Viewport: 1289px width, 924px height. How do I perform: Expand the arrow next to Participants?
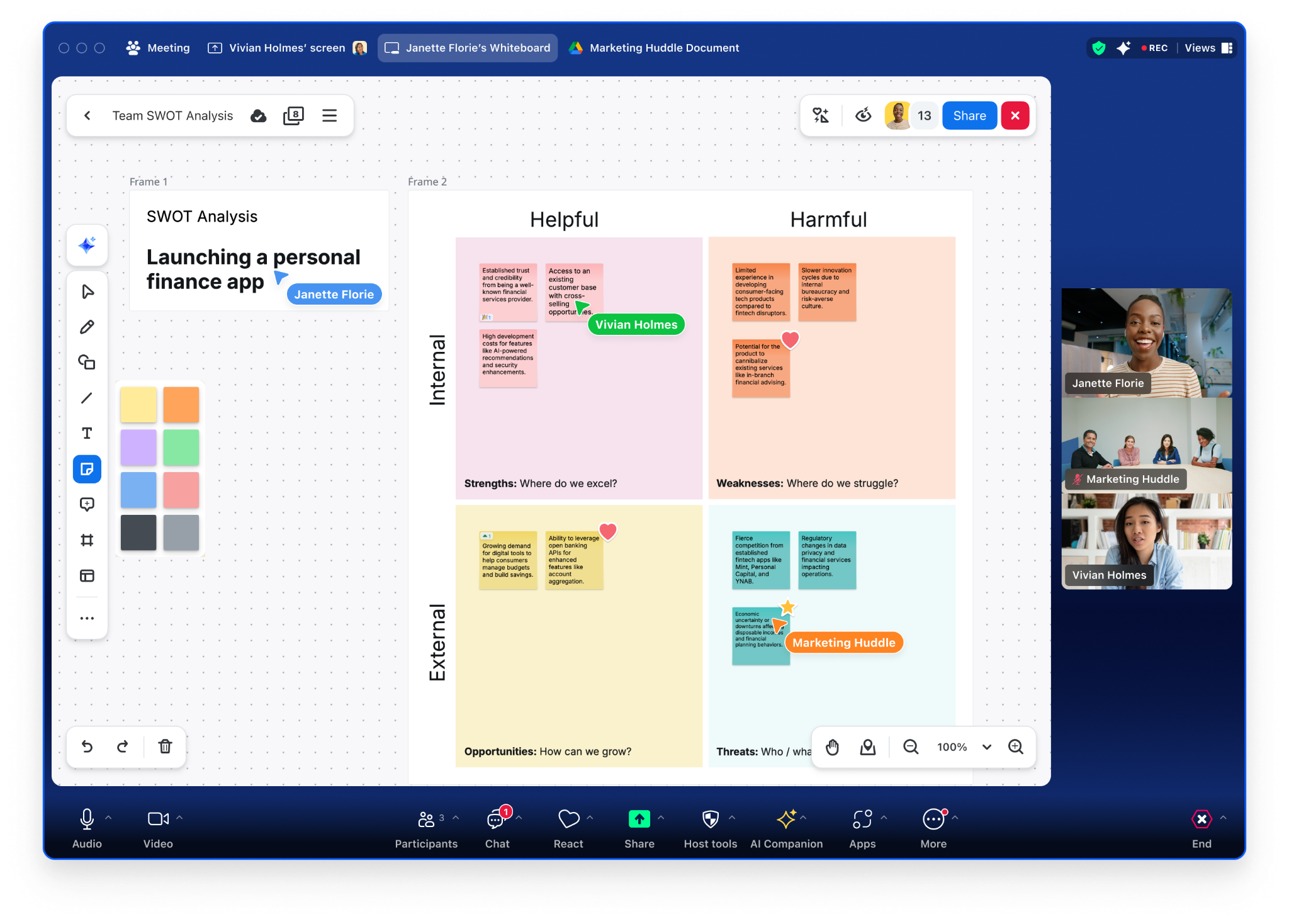point(456,818)
